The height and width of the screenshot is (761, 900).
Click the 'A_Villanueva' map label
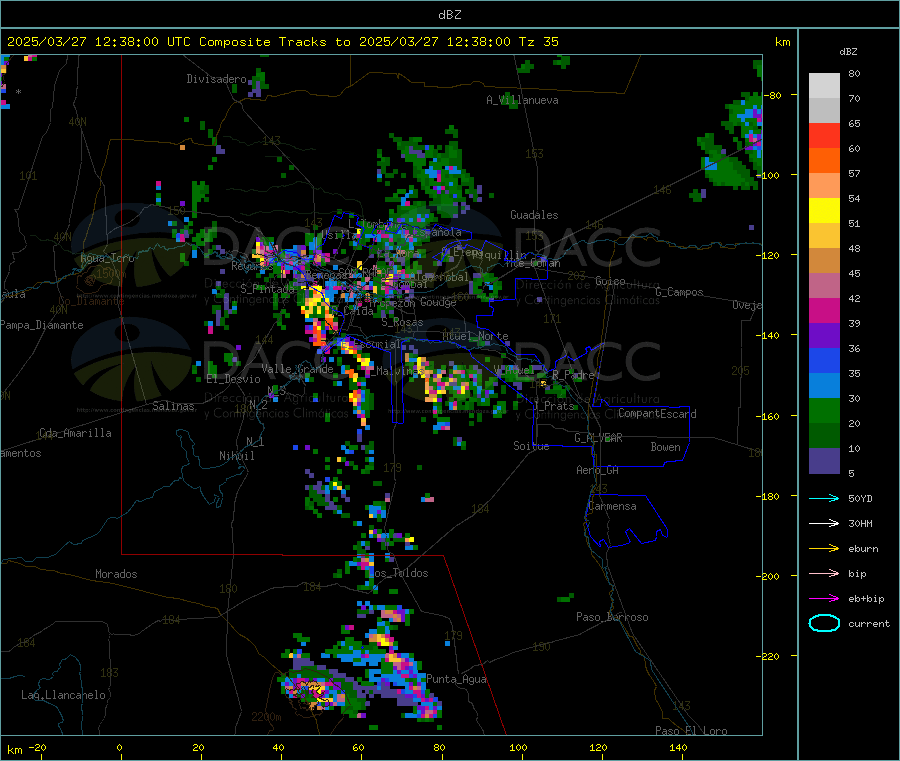(522, 100)
